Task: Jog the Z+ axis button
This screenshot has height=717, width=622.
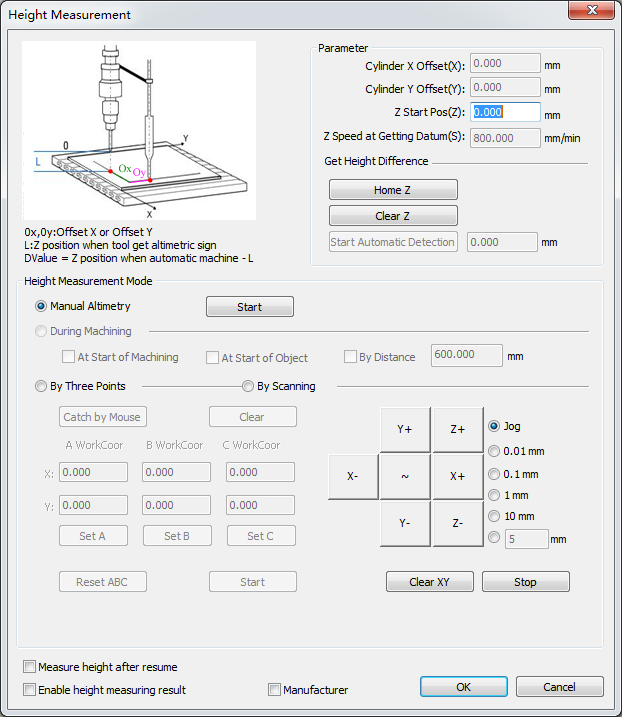Action: coord(458,429)
